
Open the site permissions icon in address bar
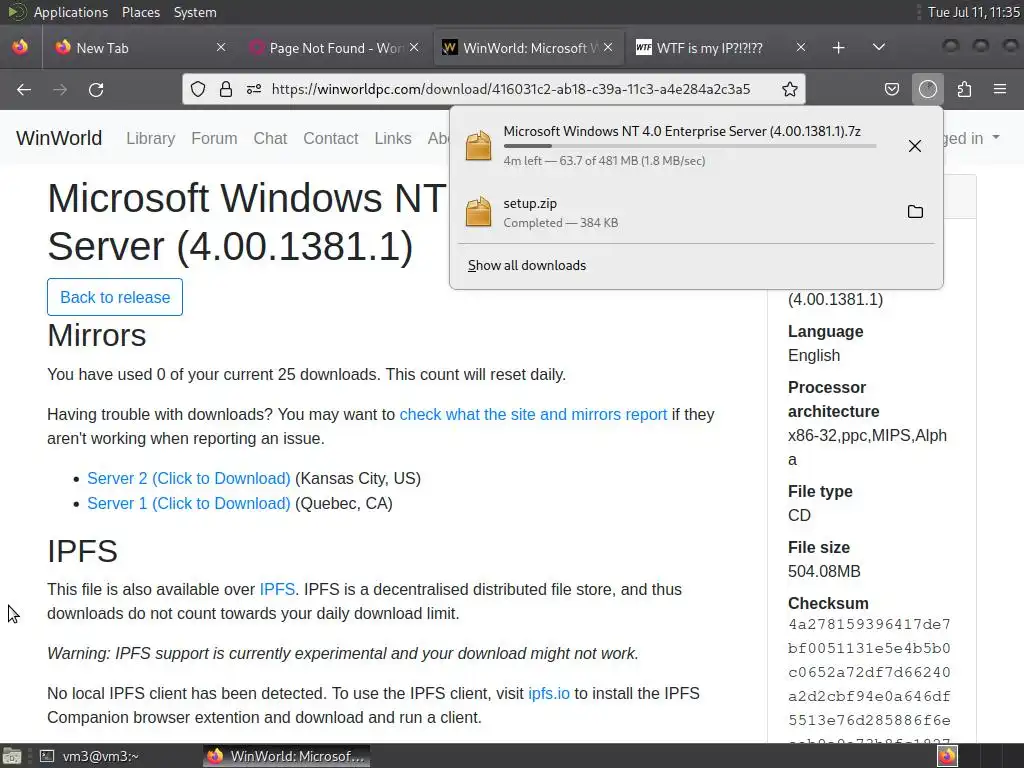(254, 89)
